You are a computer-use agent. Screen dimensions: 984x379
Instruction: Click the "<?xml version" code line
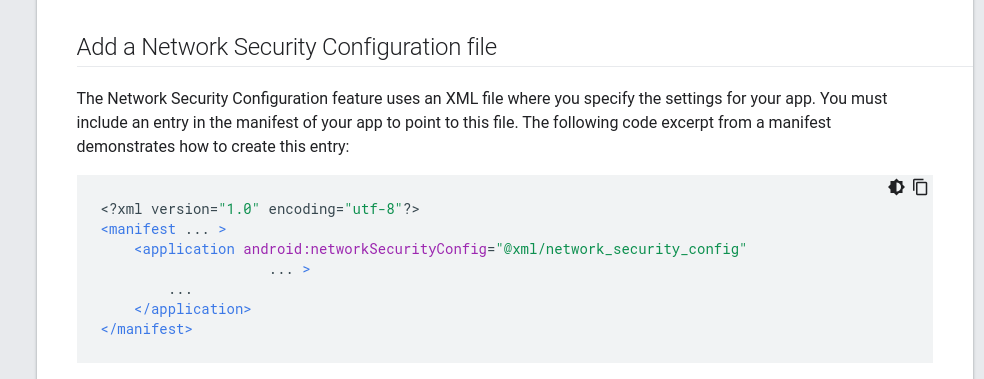(x=260, y=209)
